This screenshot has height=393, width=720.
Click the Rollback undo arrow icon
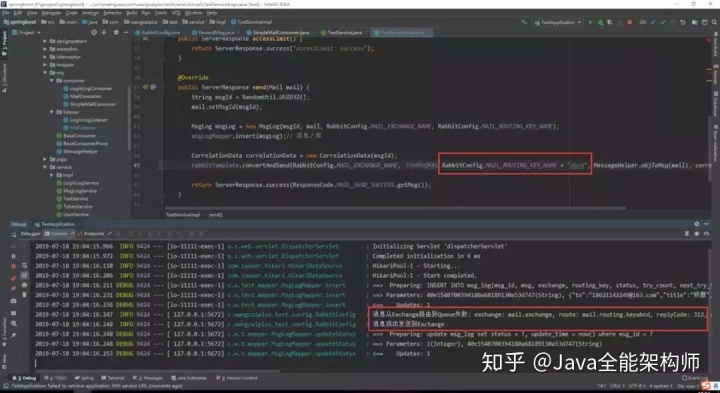coord(683,22)
